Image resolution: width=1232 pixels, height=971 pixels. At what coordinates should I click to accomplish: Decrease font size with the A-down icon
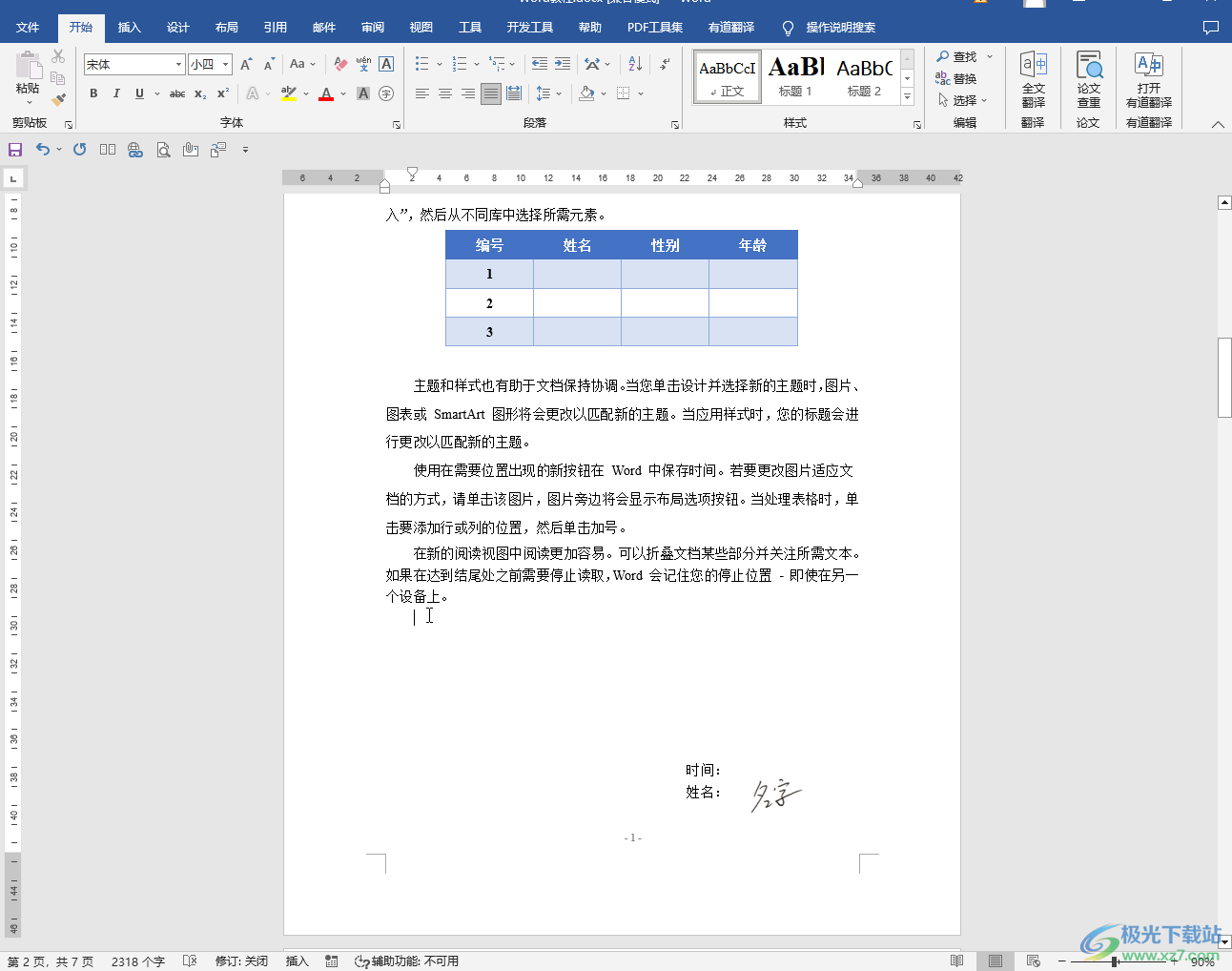(269, 64)
